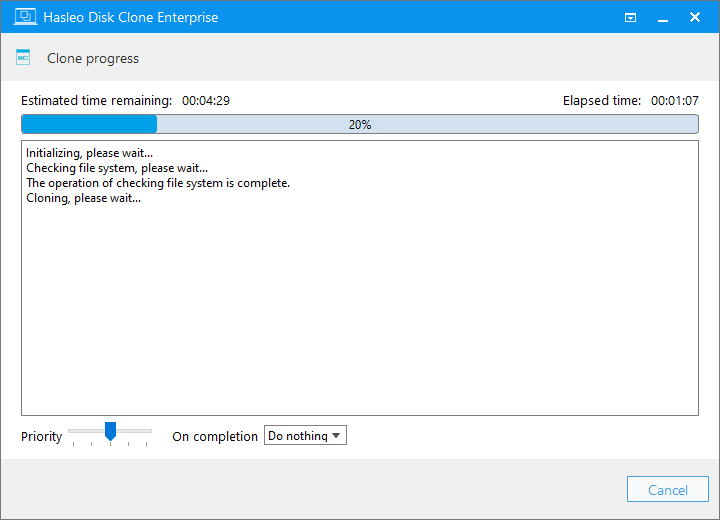
Task: Select the 'Cloning, please wait...' log line
Action: [84, 198]
